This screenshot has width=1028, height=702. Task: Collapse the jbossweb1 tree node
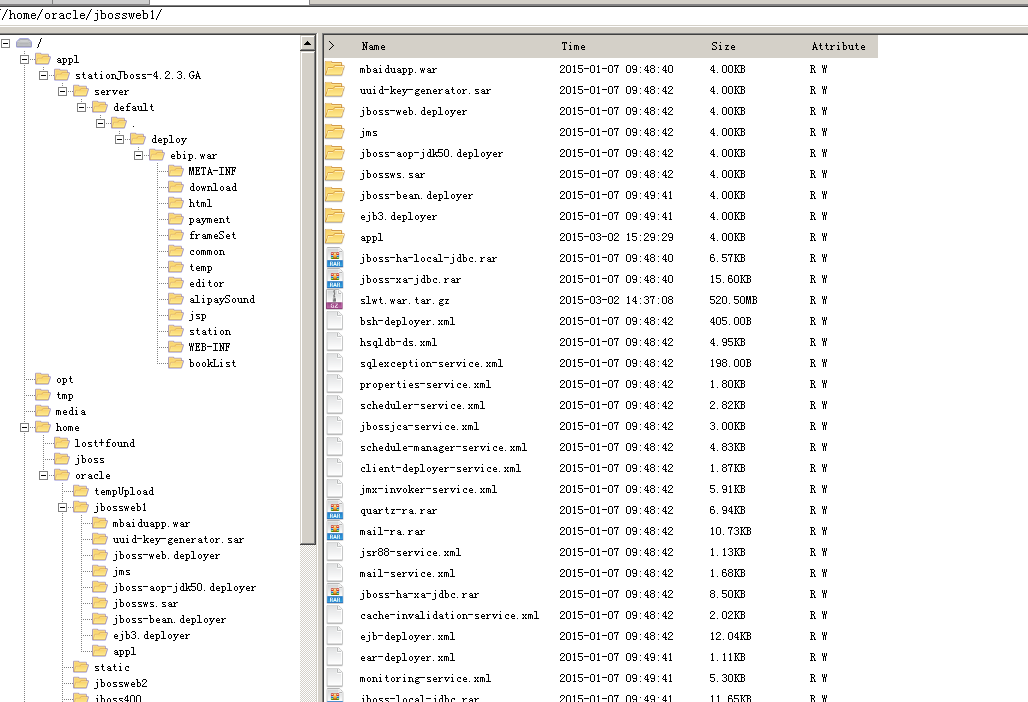click(x=62, y=507)
